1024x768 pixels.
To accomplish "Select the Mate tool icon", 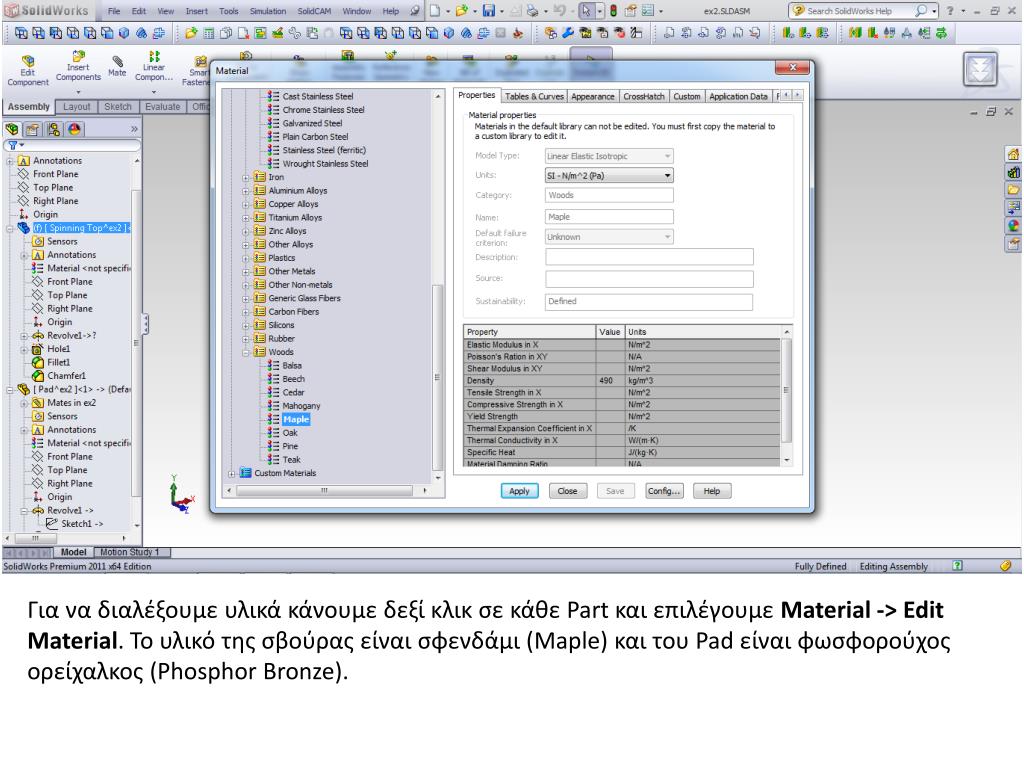I will (118, 61).
